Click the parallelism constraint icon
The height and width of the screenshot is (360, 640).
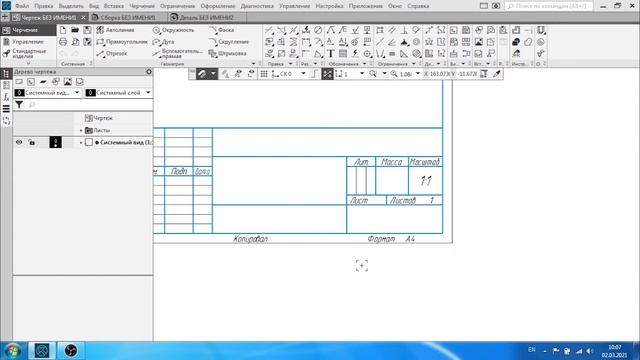(392, 30)
